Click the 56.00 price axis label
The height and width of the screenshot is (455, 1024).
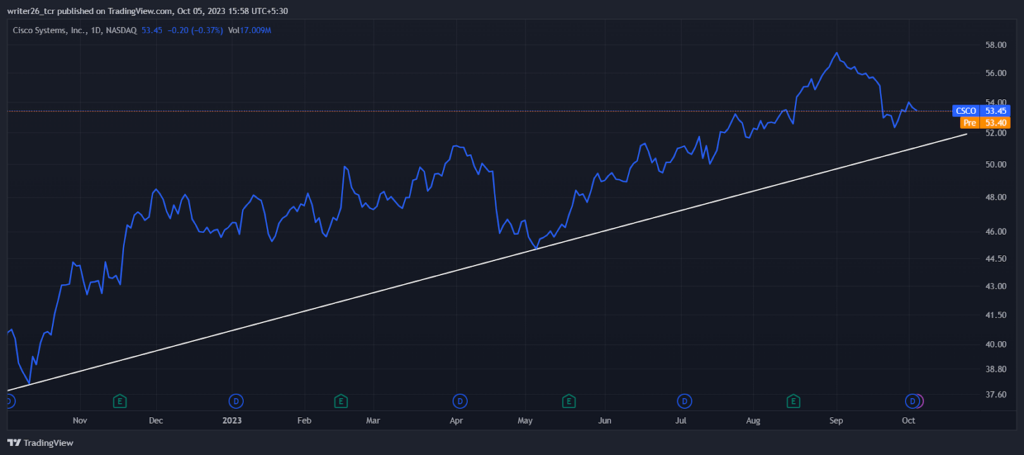995,73
